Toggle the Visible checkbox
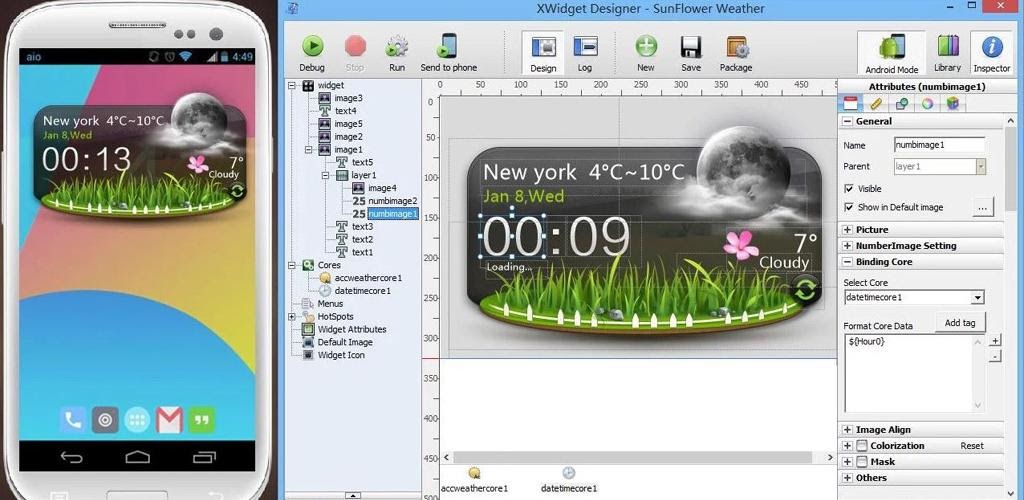 (849, 188)
